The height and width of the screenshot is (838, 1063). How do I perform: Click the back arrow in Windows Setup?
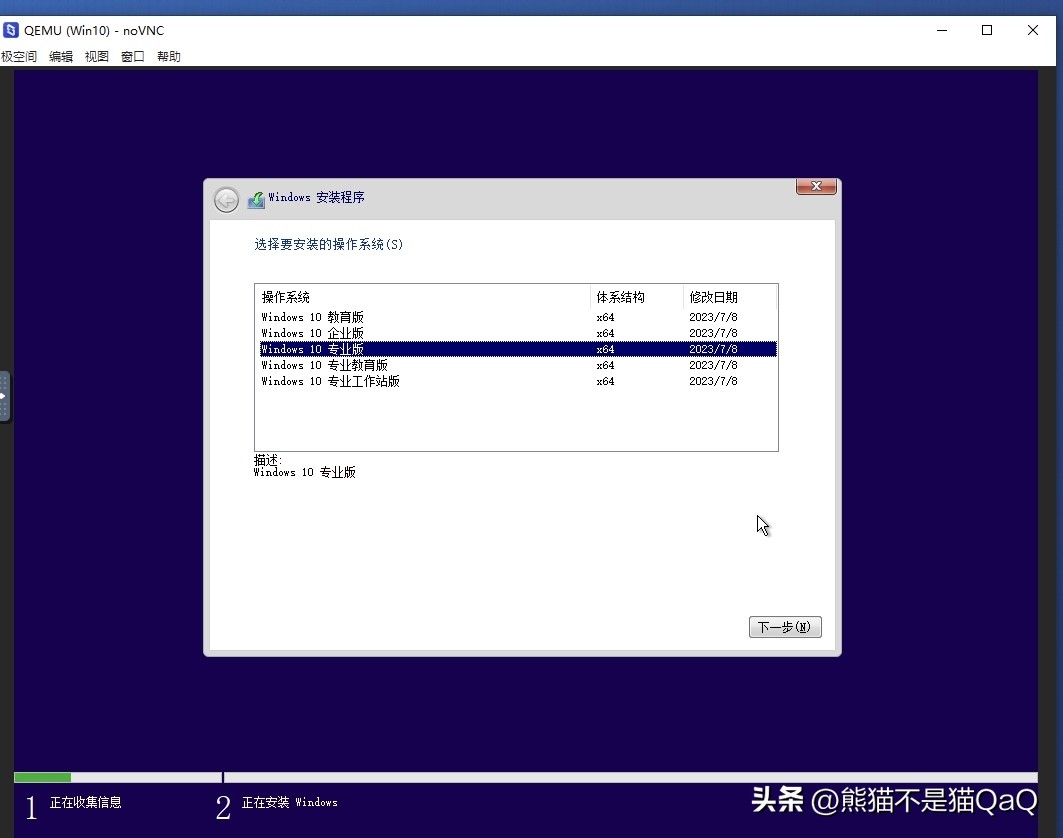coord(226,199)
